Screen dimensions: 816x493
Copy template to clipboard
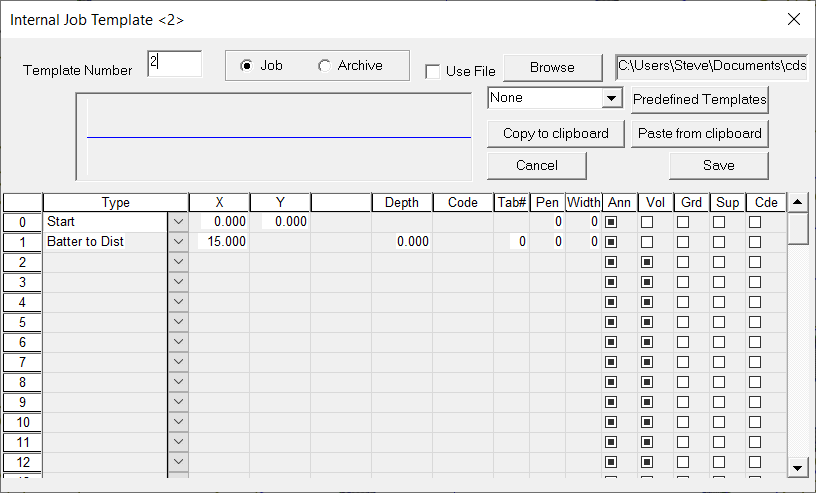pyautogui.click(x=555, y=133)
